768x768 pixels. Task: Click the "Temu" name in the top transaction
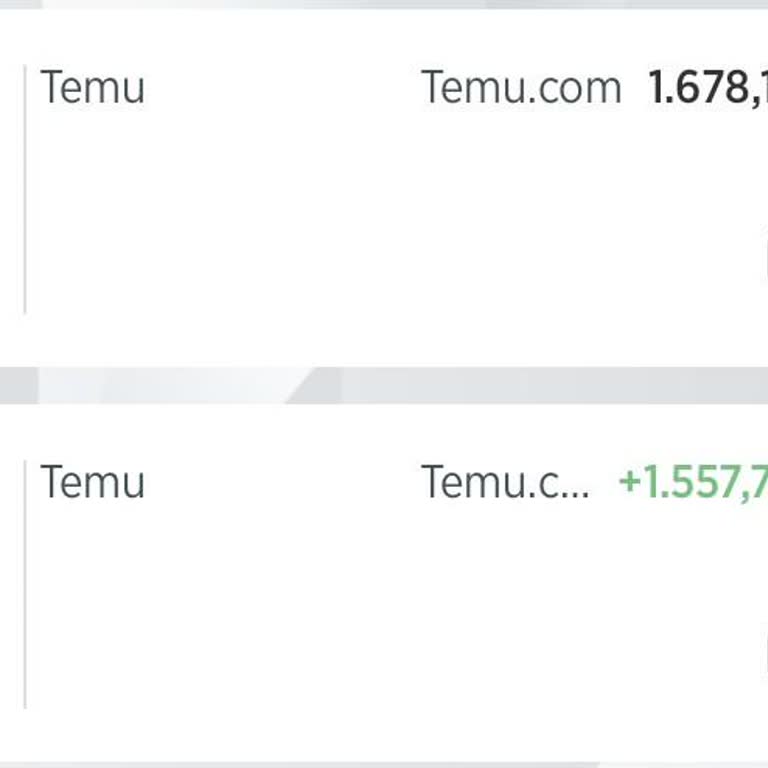pos(92,88)
